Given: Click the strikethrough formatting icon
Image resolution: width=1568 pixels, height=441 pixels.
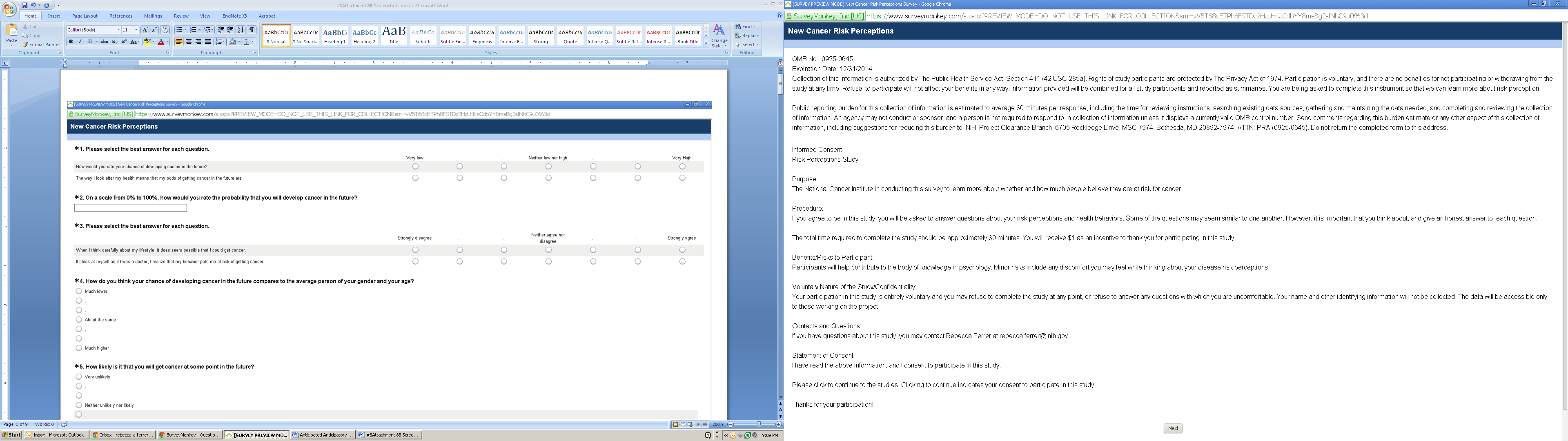Looking at the screenshot, I should [x=105, y=42].
